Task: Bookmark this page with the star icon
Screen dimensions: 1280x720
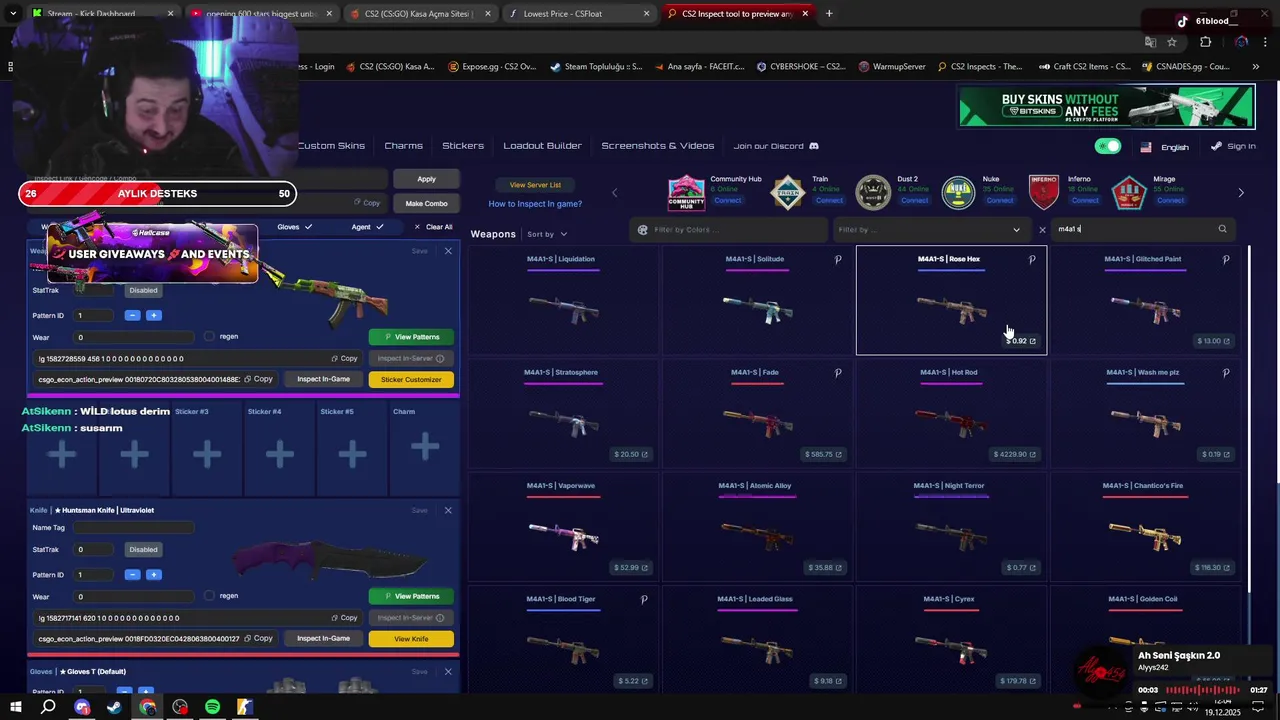Action: (x=1172, y=42)
